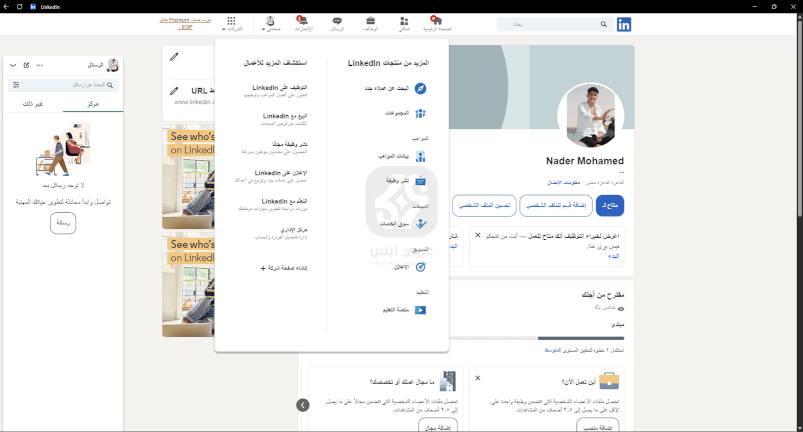
Task: Click building icon in industry card
Action: coord(448,381)
